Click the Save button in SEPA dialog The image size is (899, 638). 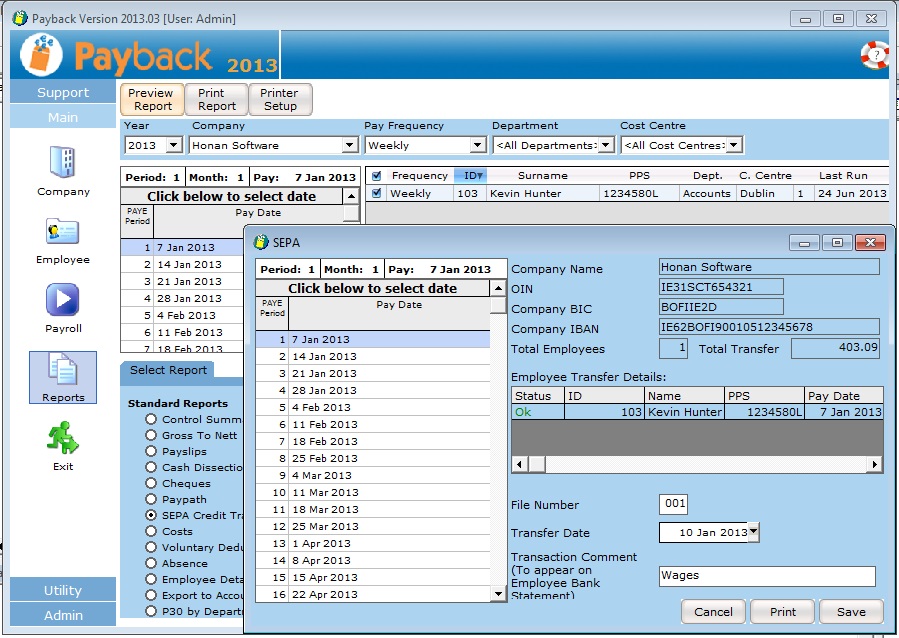coord(851,612)
